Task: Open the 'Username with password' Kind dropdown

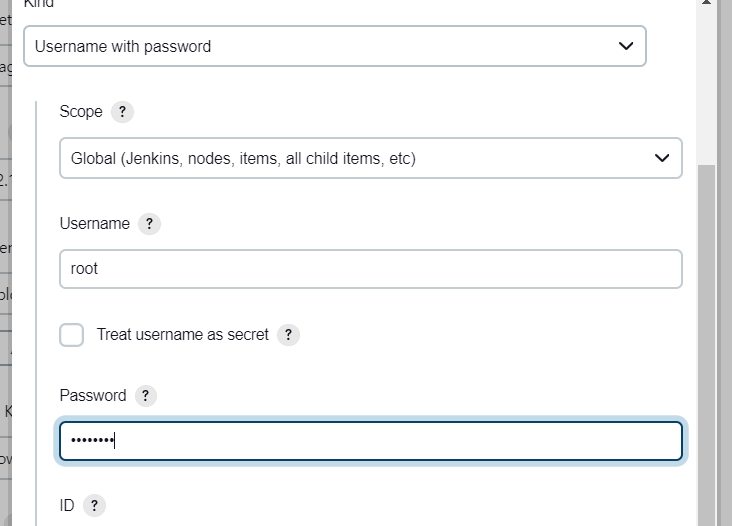Action: click(335, 46)
